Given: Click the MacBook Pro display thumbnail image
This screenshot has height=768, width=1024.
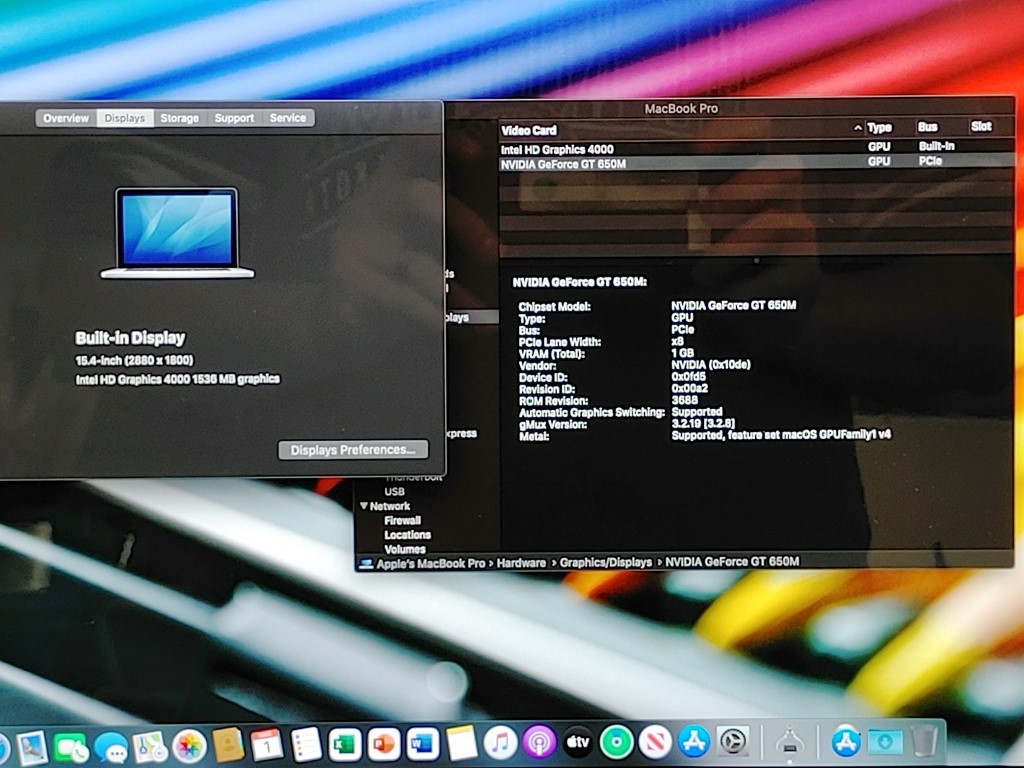Looking at the screenshot, I should tap(177, 233).
